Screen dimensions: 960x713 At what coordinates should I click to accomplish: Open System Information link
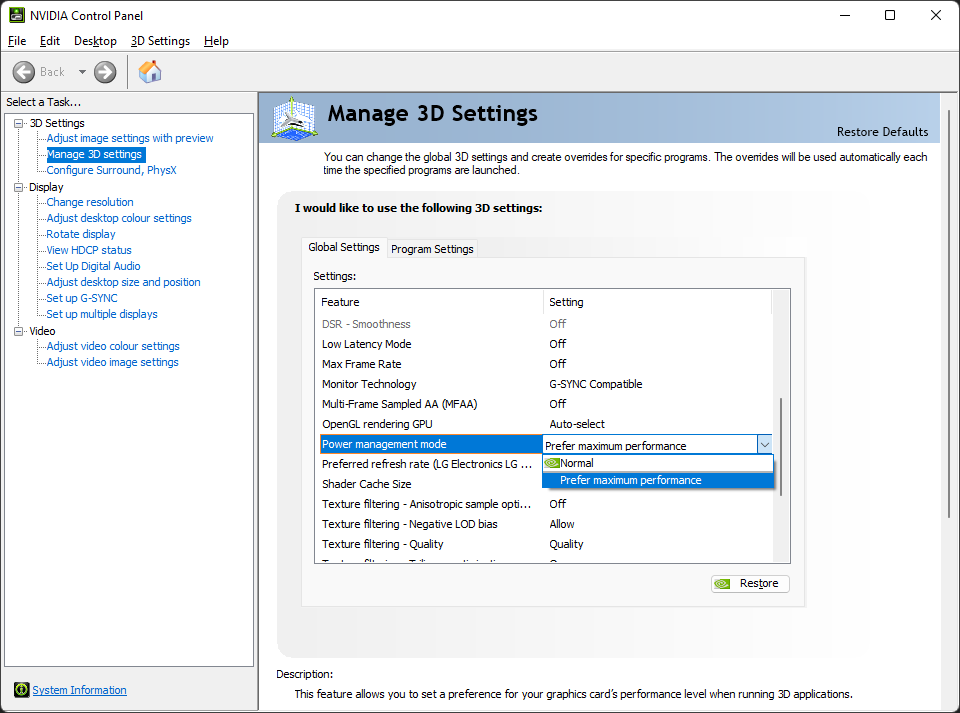pos(79,690)
